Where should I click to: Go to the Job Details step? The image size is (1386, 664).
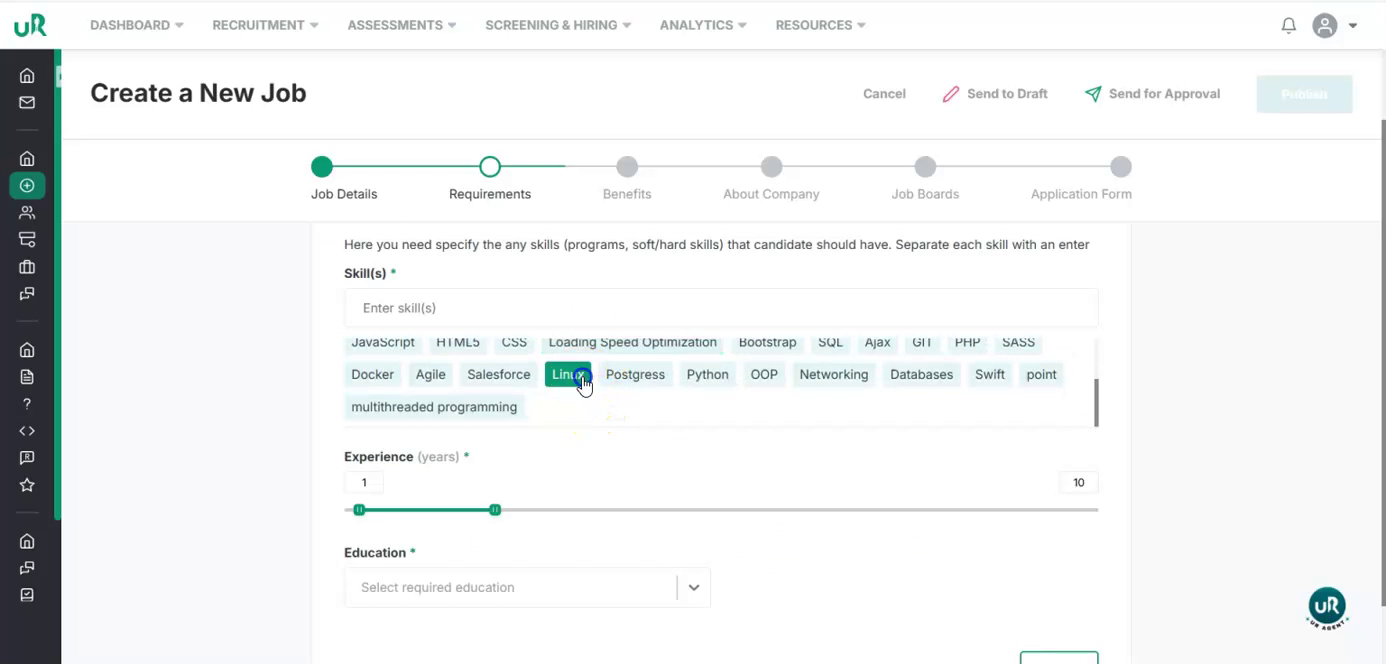pos(321,167)
